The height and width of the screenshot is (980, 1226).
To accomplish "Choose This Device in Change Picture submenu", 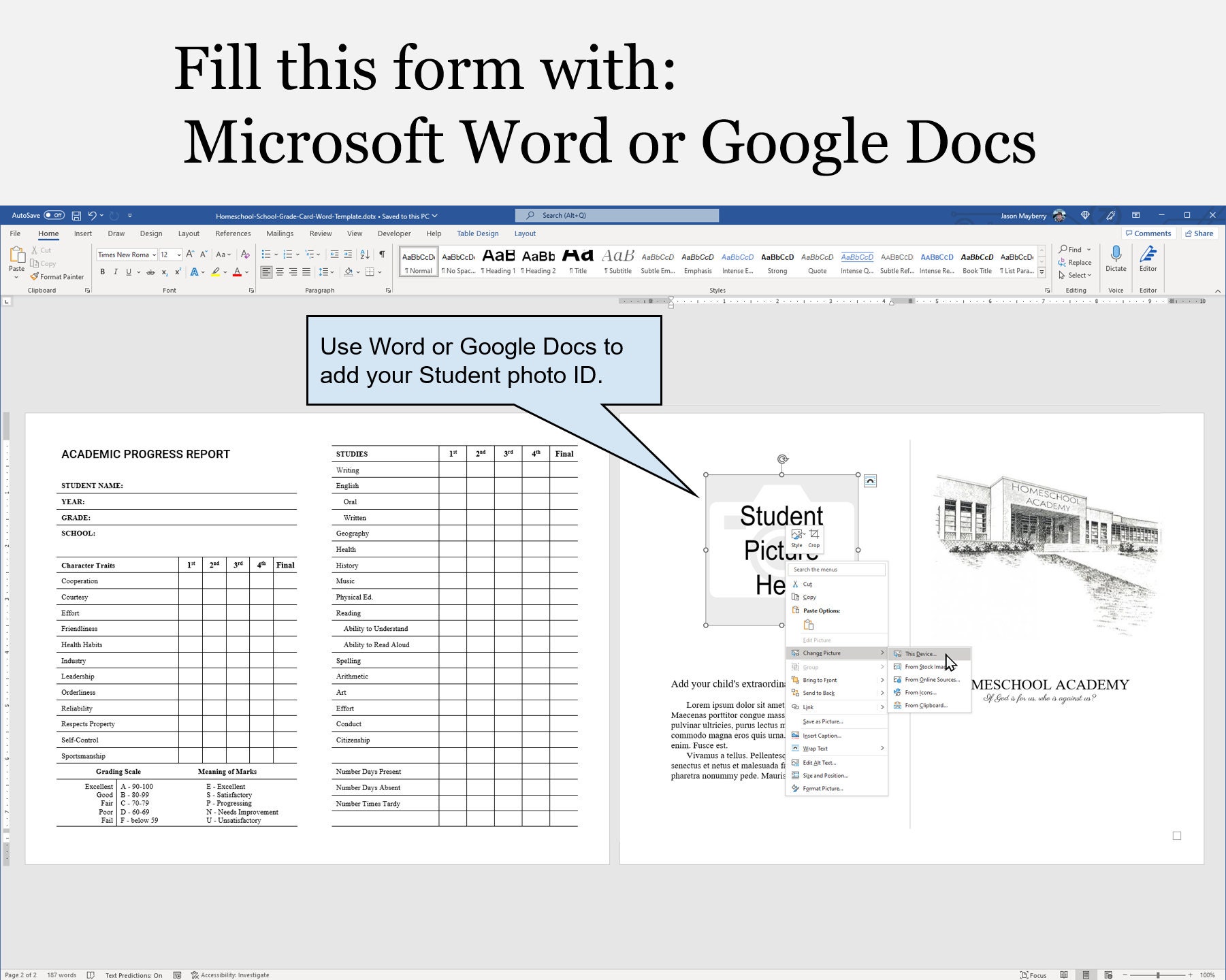I will (x=930, y=653).
